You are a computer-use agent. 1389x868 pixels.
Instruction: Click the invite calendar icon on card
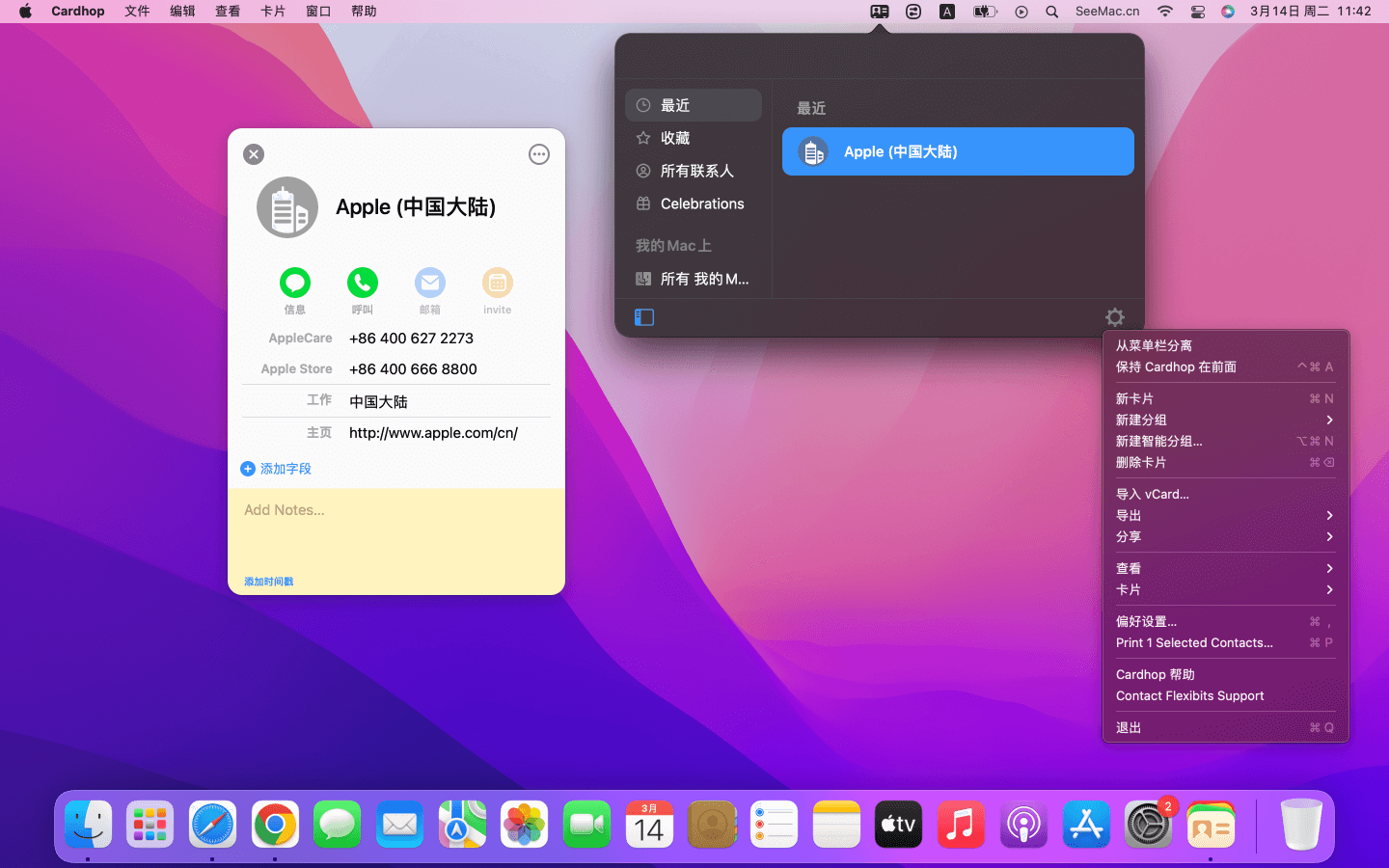(498, 283)
